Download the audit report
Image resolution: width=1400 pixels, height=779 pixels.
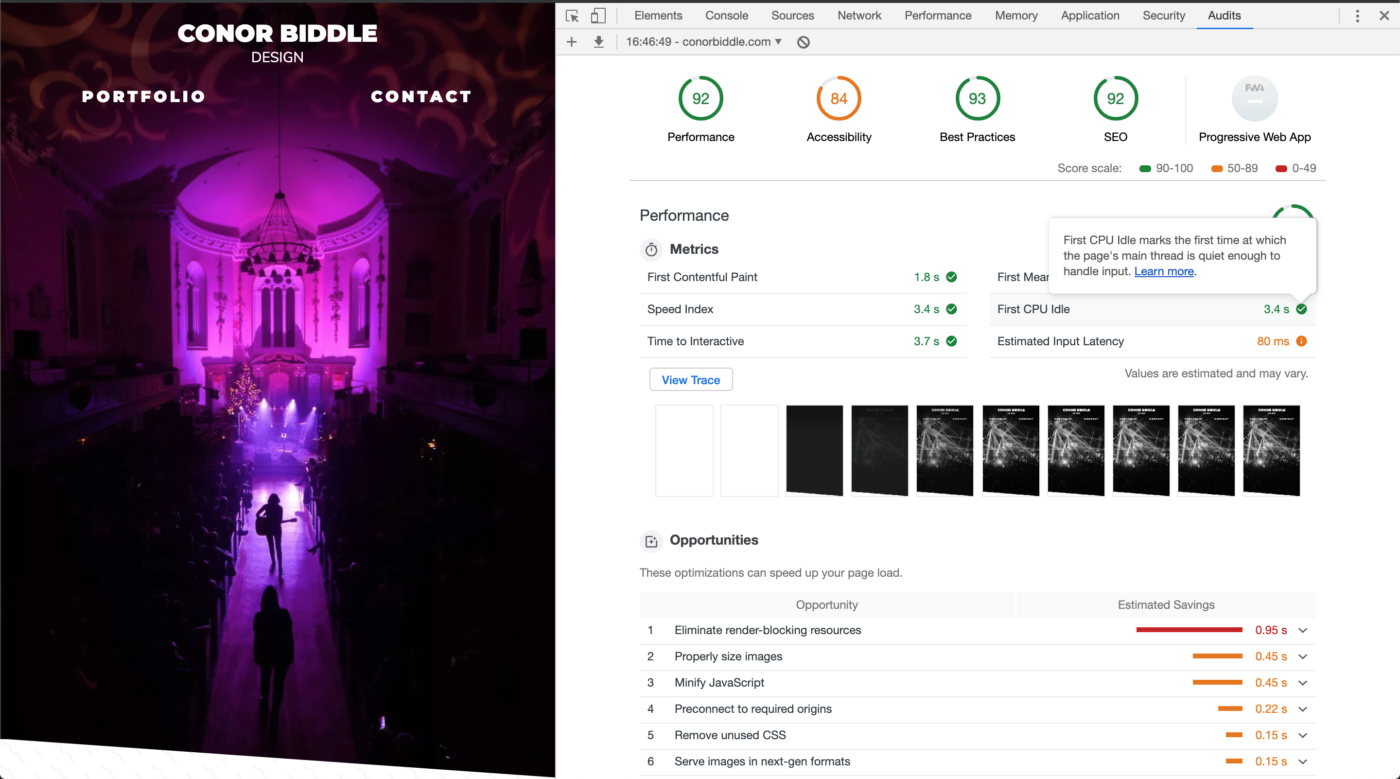[599, 42]
